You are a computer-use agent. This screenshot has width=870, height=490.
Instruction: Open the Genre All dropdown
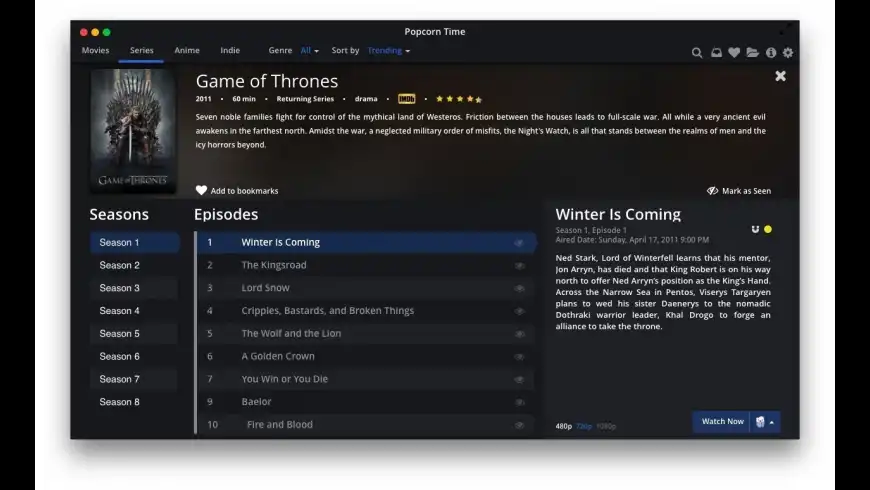click(x=310, y=50)
